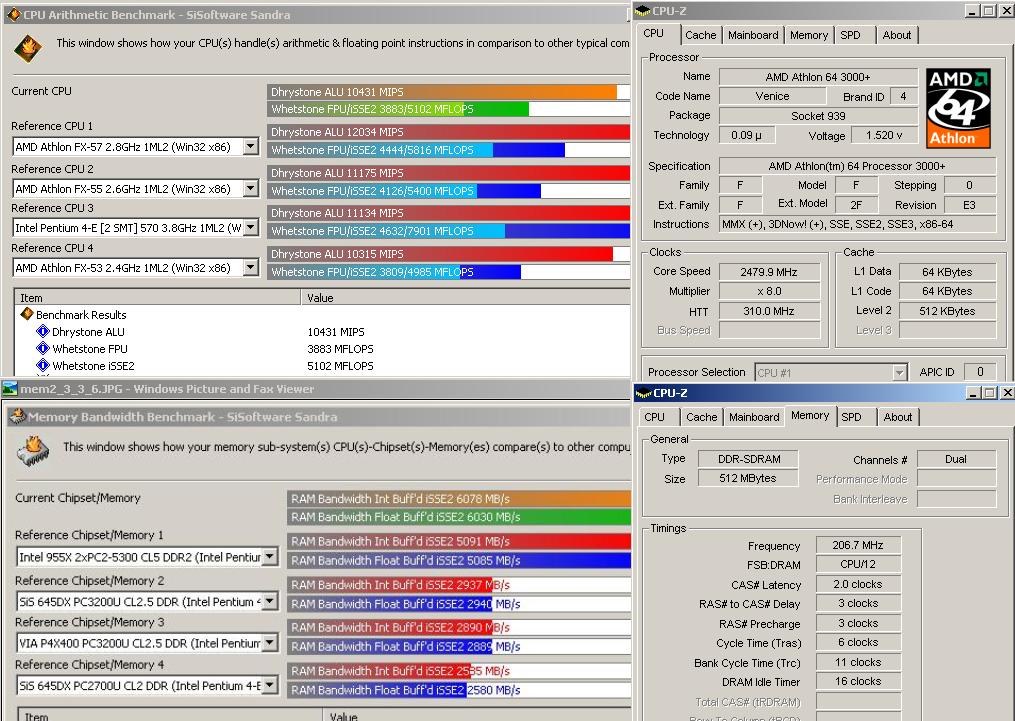
Task: Click the lower CPU-Z title bar chip icon
Action: tap(643, 393)
